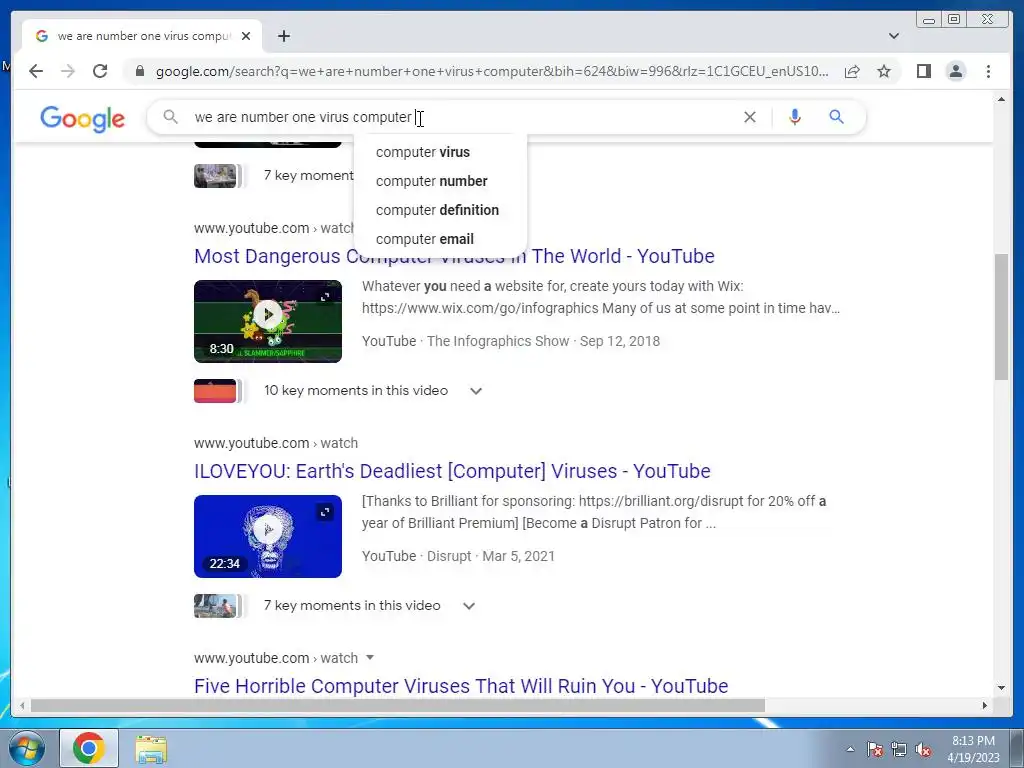Go to Google home via the logo
This screenshot has height=768, width=1024.
82,118
